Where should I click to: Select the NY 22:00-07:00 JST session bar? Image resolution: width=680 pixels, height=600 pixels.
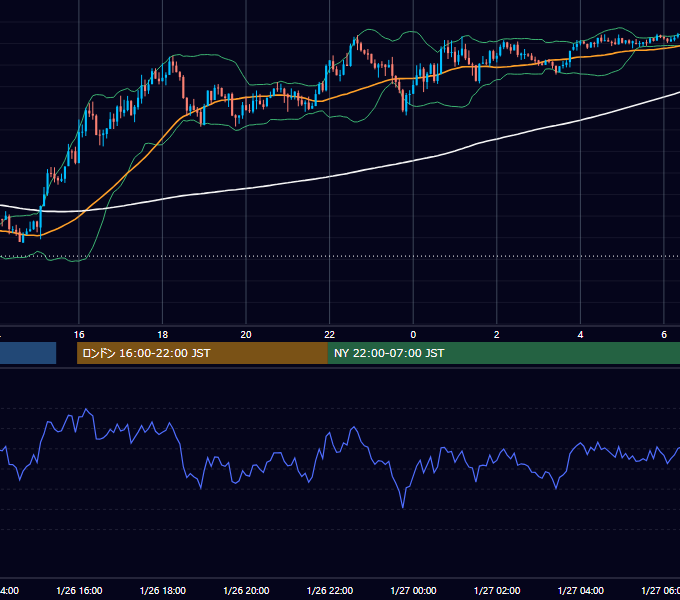(x=503, y=353)
